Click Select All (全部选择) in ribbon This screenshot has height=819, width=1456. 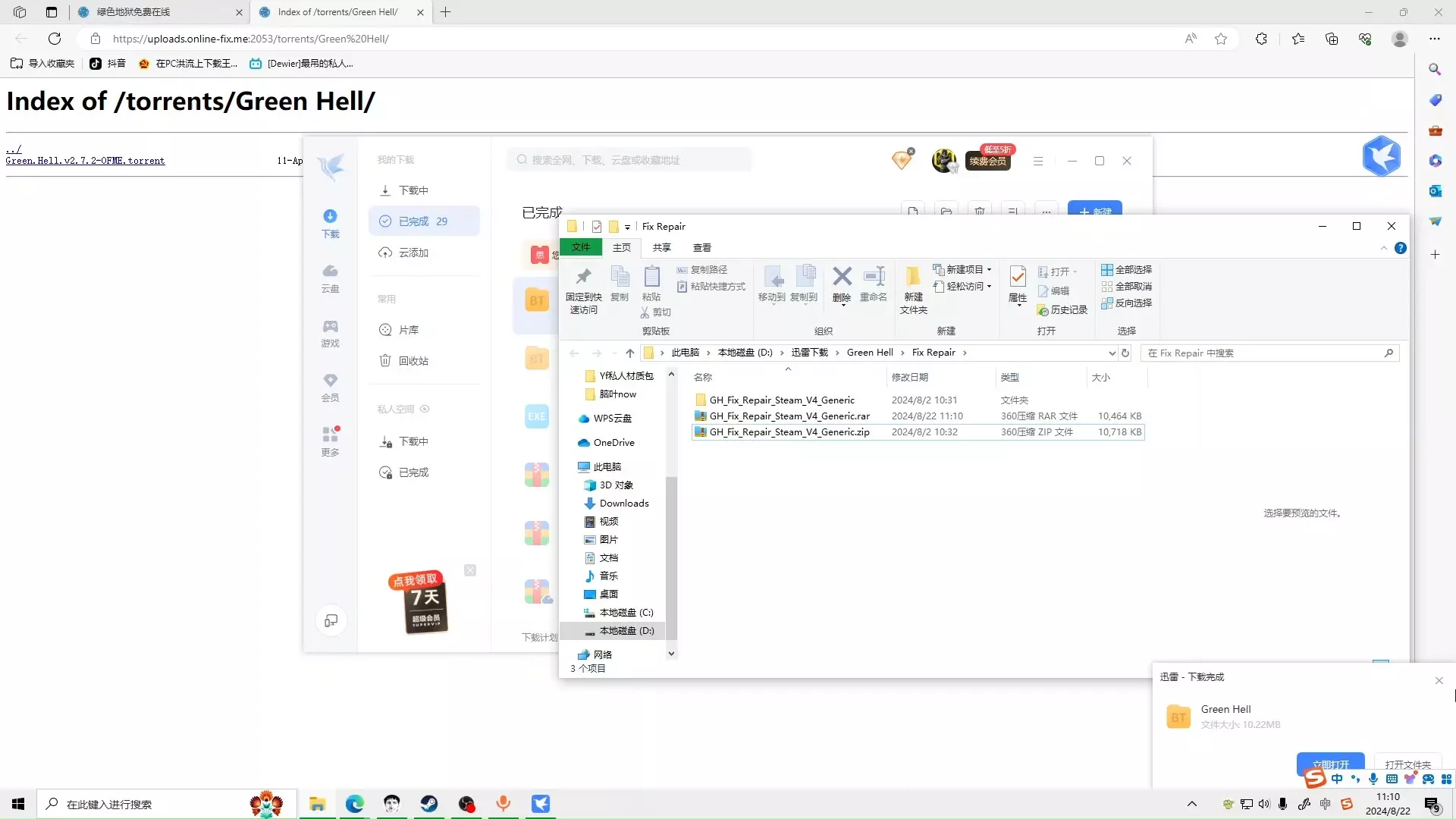click(1126, 269)
